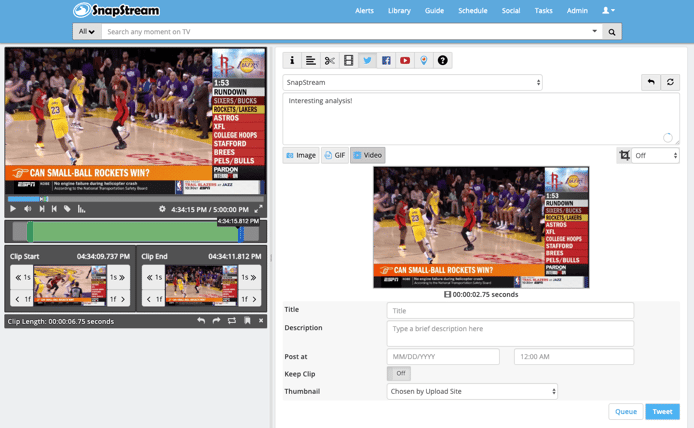Open the Guide menu
This screenshot has width=694, height=428.
click(434, 11)
